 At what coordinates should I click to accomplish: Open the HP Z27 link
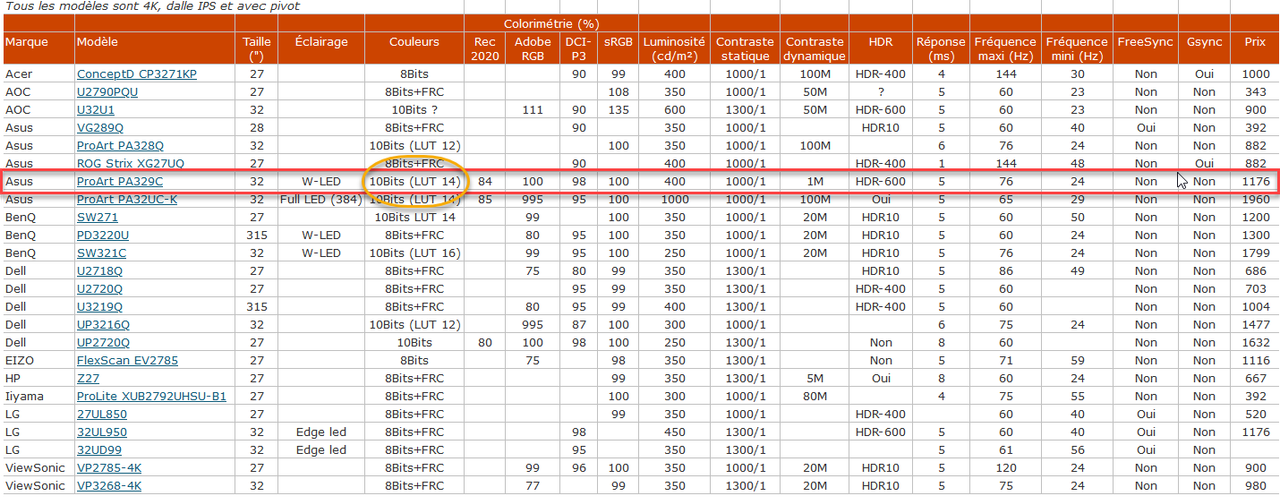(88, 379)
